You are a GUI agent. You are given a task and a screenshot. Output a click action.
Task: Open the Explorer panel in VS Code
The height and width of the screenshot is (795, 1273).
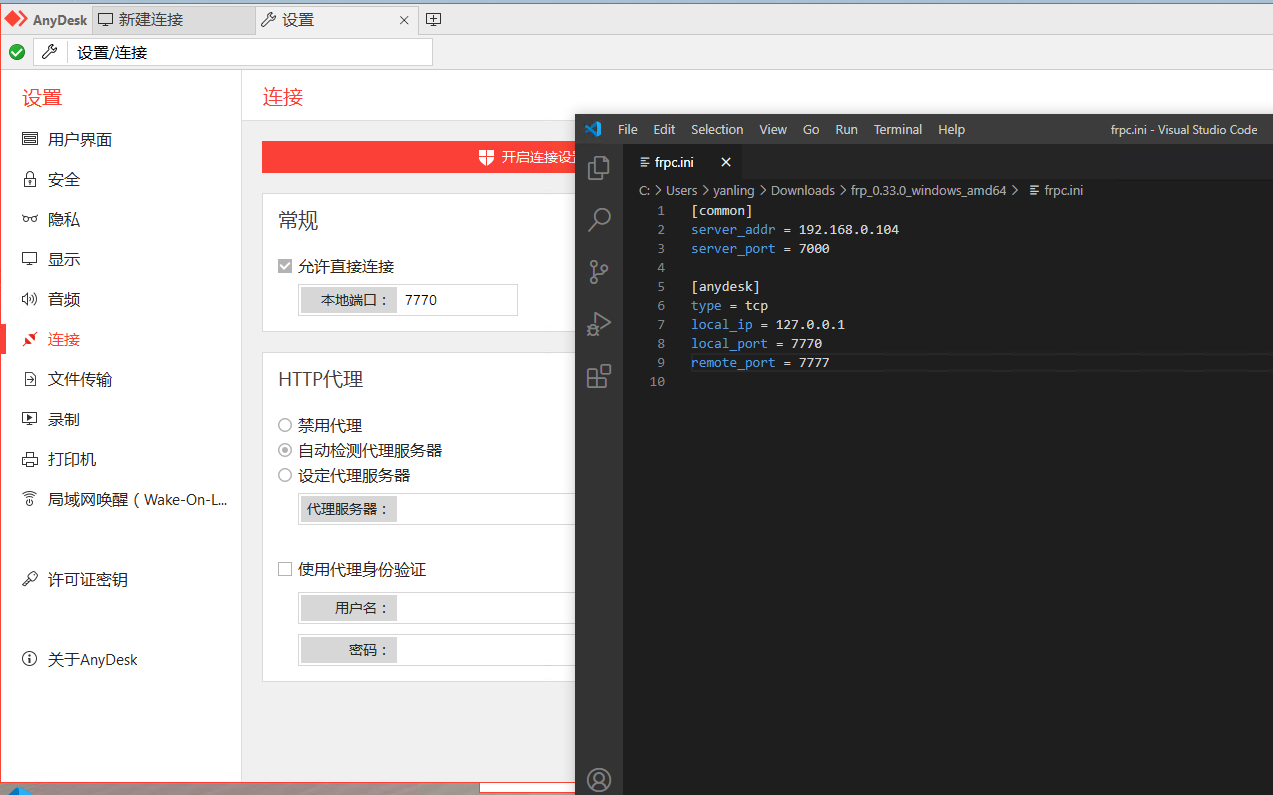pos(598,168)
